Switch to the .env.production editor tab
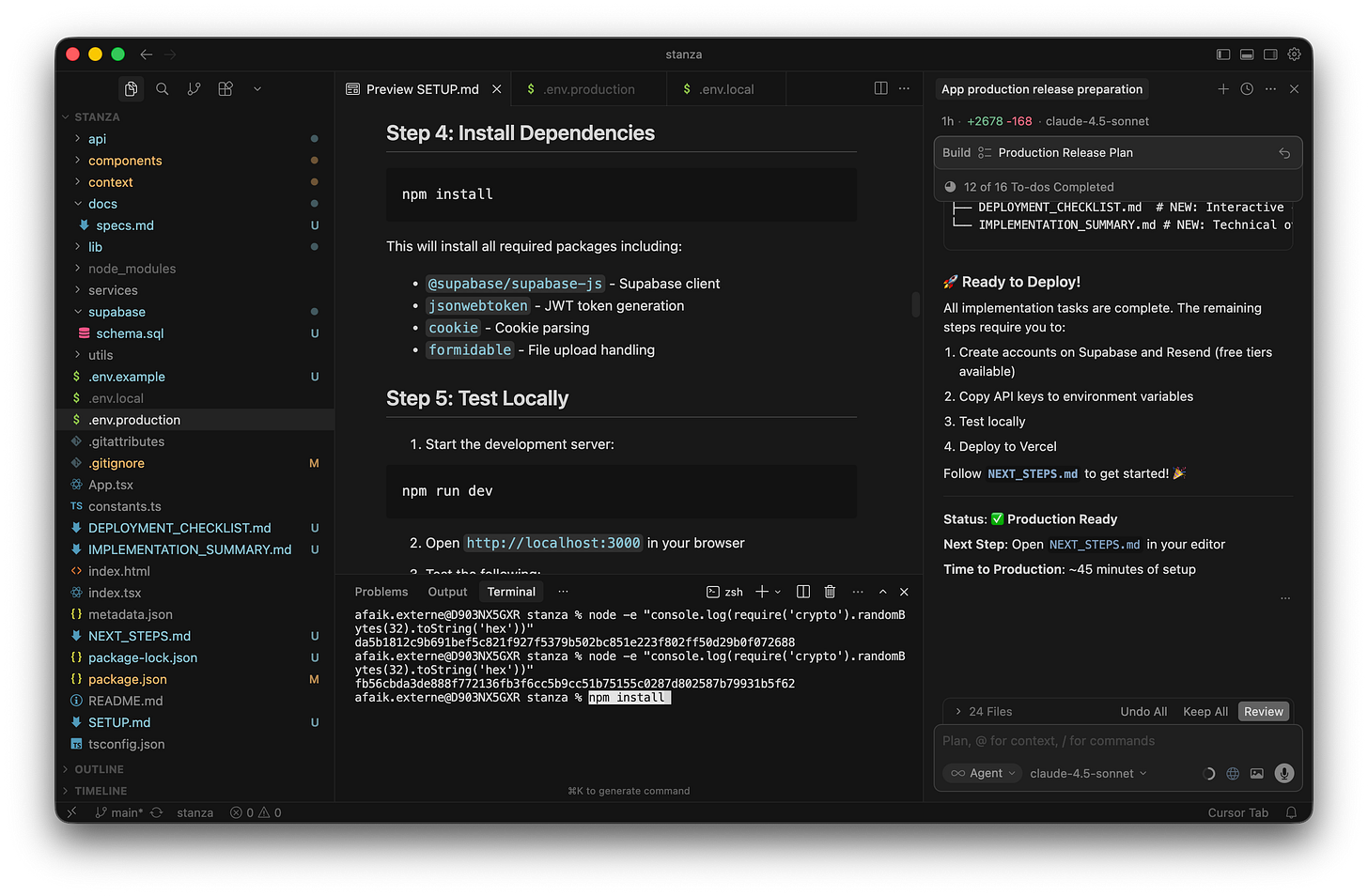Screen dimensions: 1368x896 (x=588, y=88)
